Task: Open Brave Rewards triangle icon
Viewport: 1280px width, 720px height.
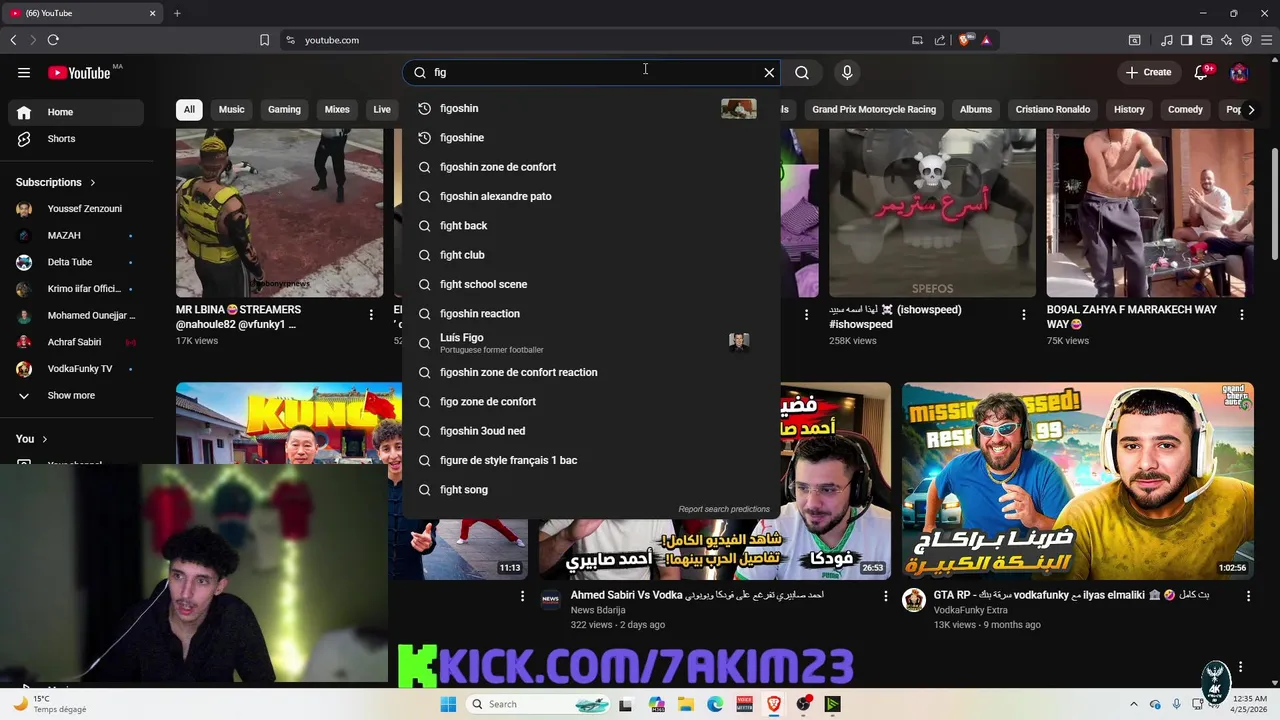Action: (x=986, y=40)
